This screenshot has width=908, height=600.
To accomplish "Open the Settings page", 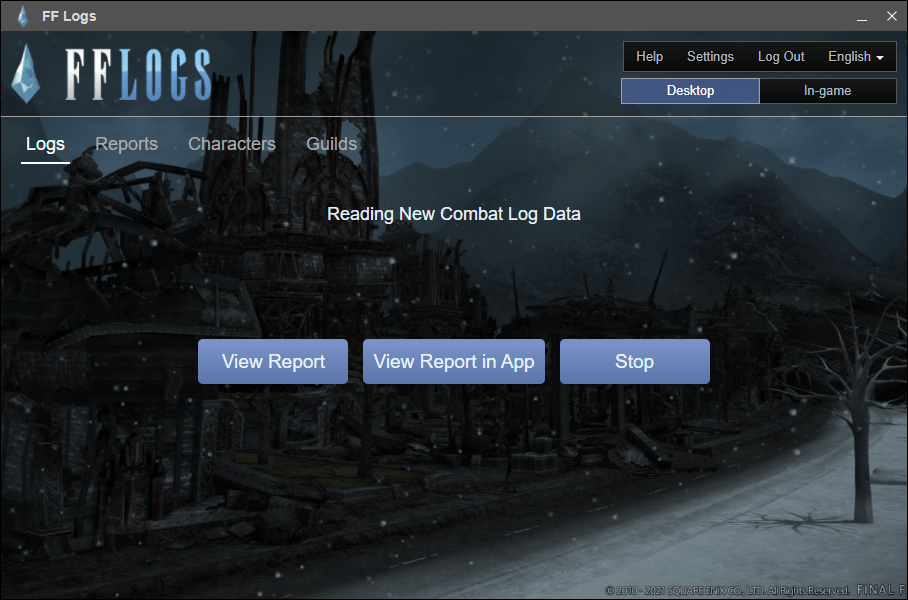I will point(710,57).
